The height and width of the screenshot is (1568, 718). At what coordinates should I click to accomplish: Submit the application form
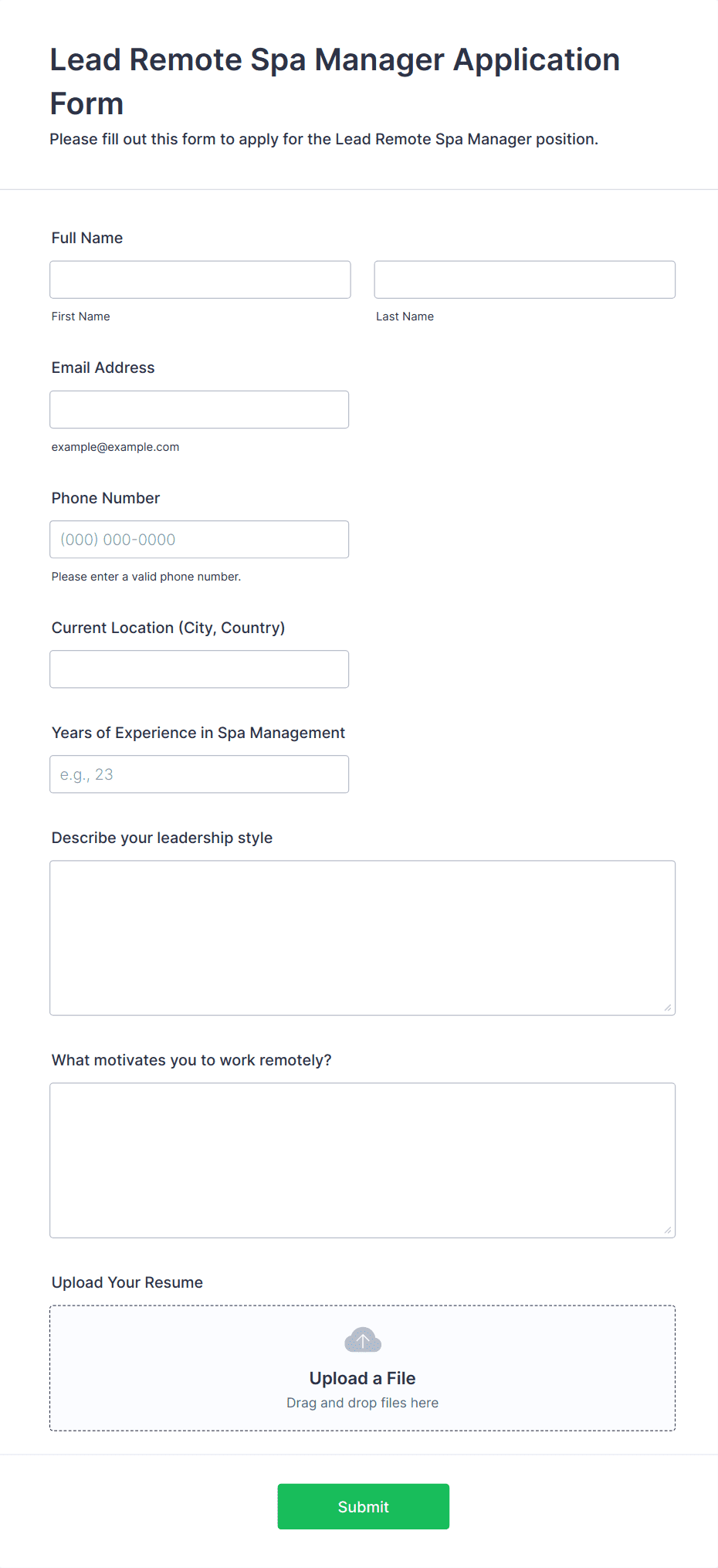(x=364, y=1506)
